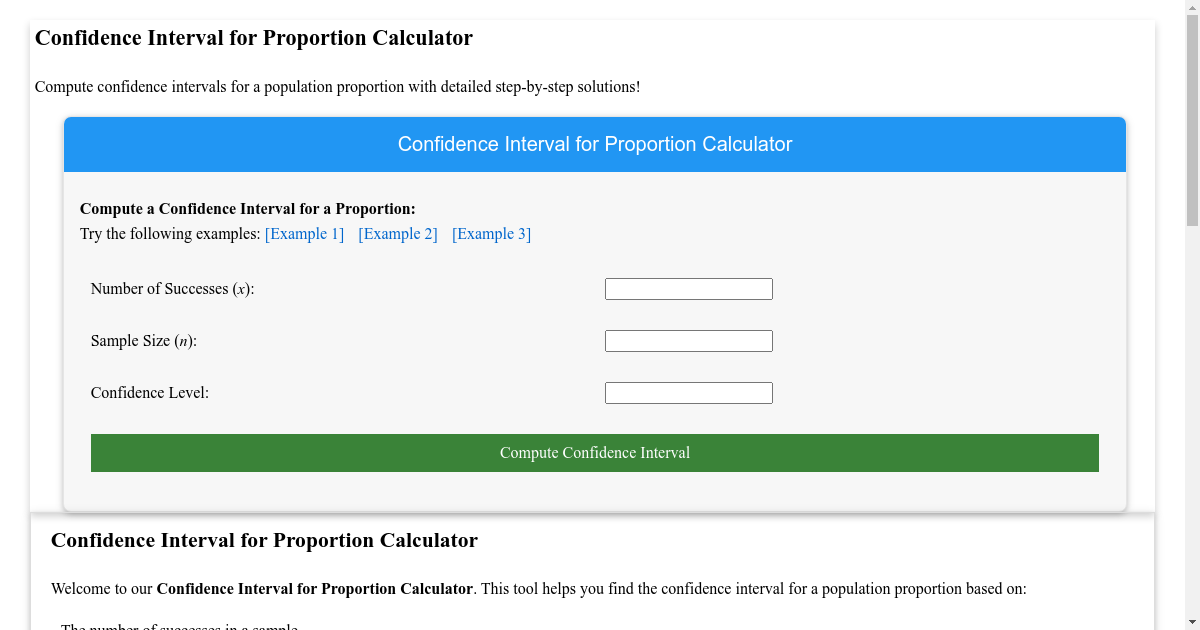Screen dimensions: 1200x630
Task: Click the Sample Size input field
Action: pyautogui.click(x=688, y=340)
